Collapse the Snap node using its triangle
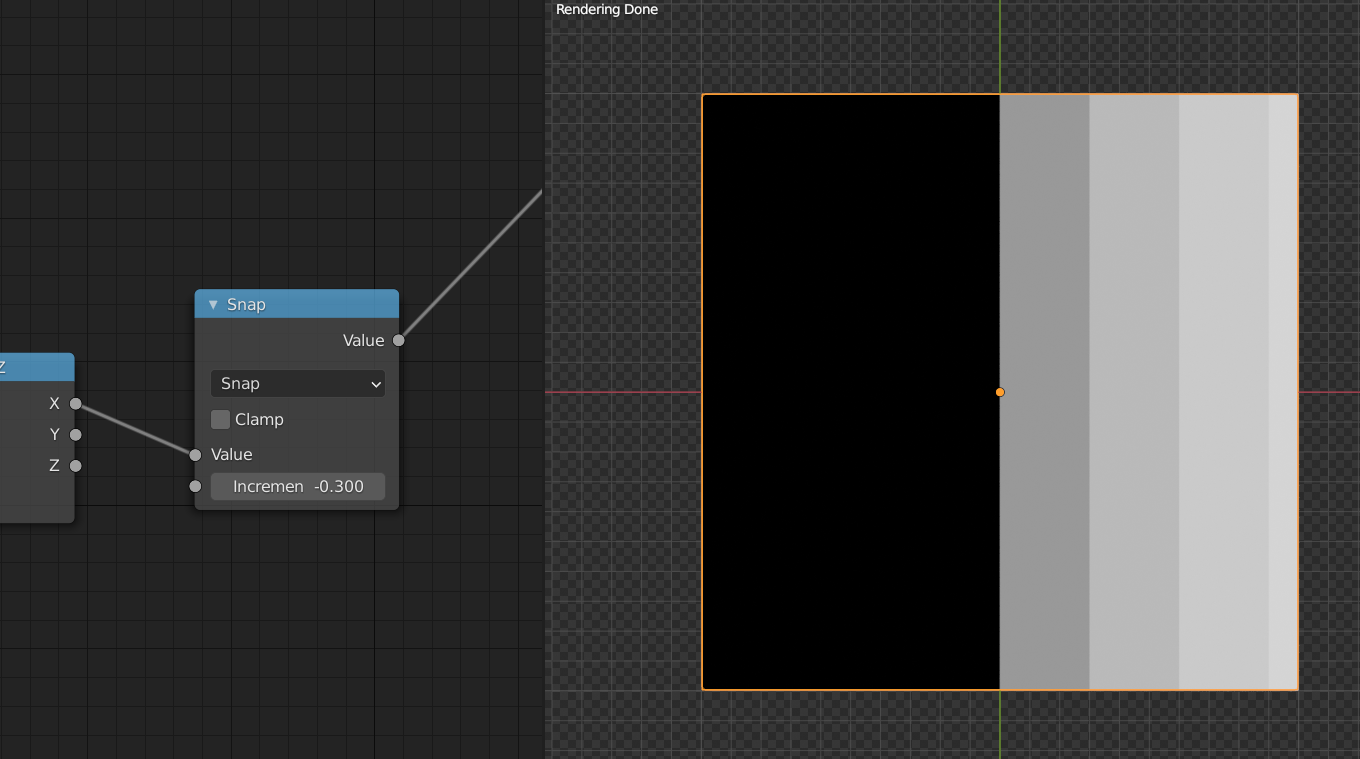The image size is (1360, 759). (213, 304)
